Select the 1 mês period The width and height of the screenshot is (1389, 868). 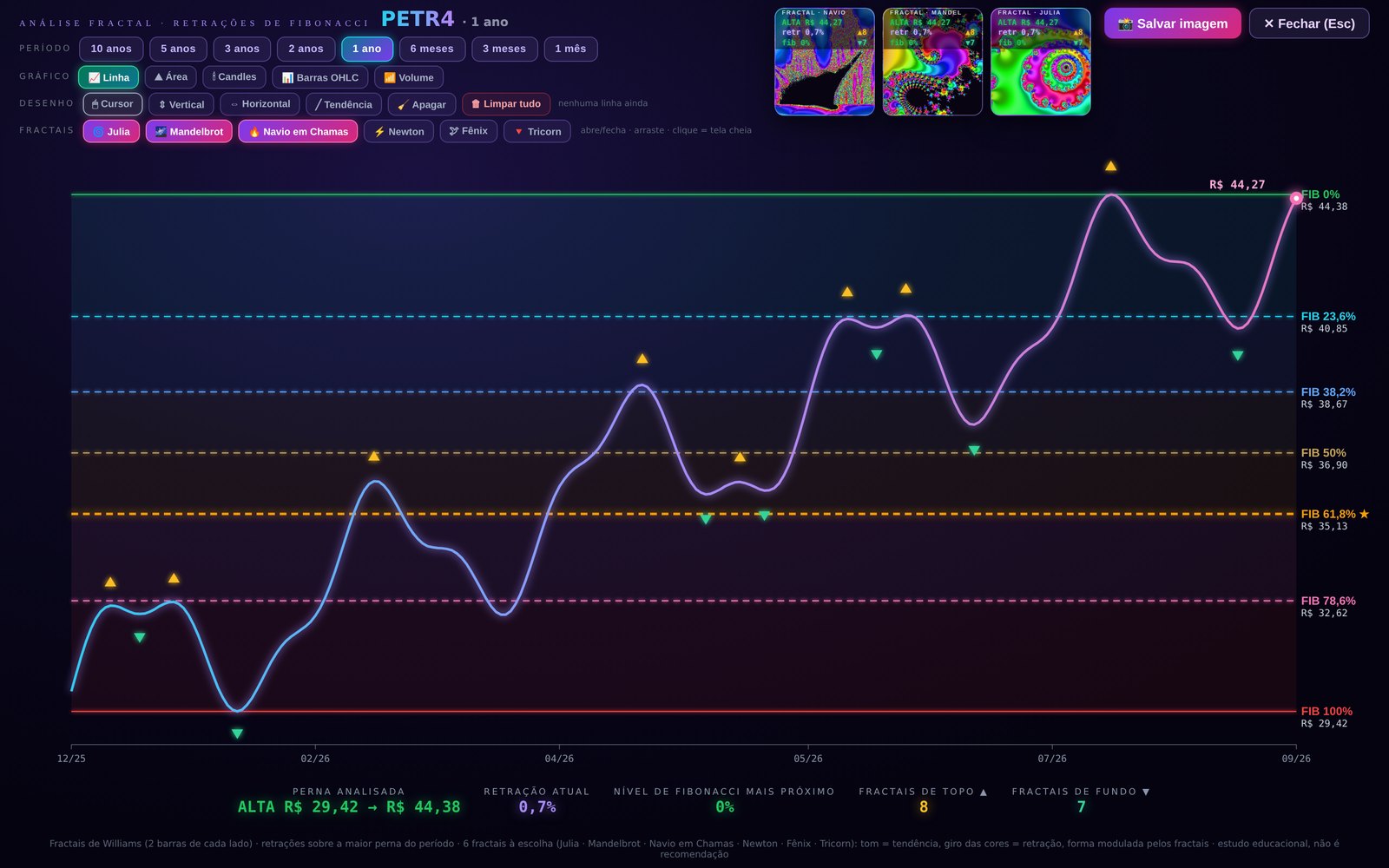[x=570, y=49]
